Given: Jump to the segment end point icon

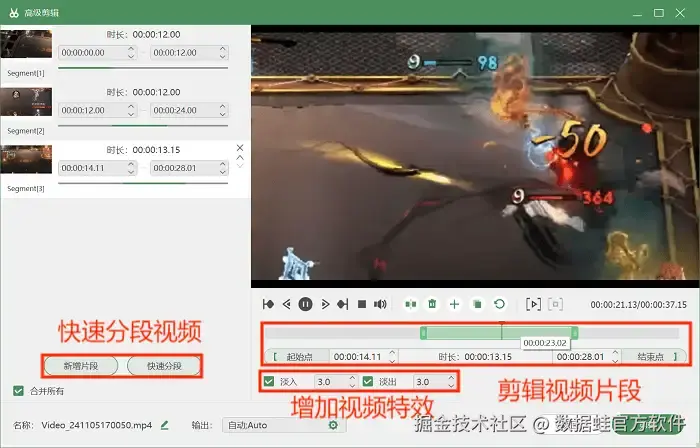Looking at the screenshot, I should [343, 304].
